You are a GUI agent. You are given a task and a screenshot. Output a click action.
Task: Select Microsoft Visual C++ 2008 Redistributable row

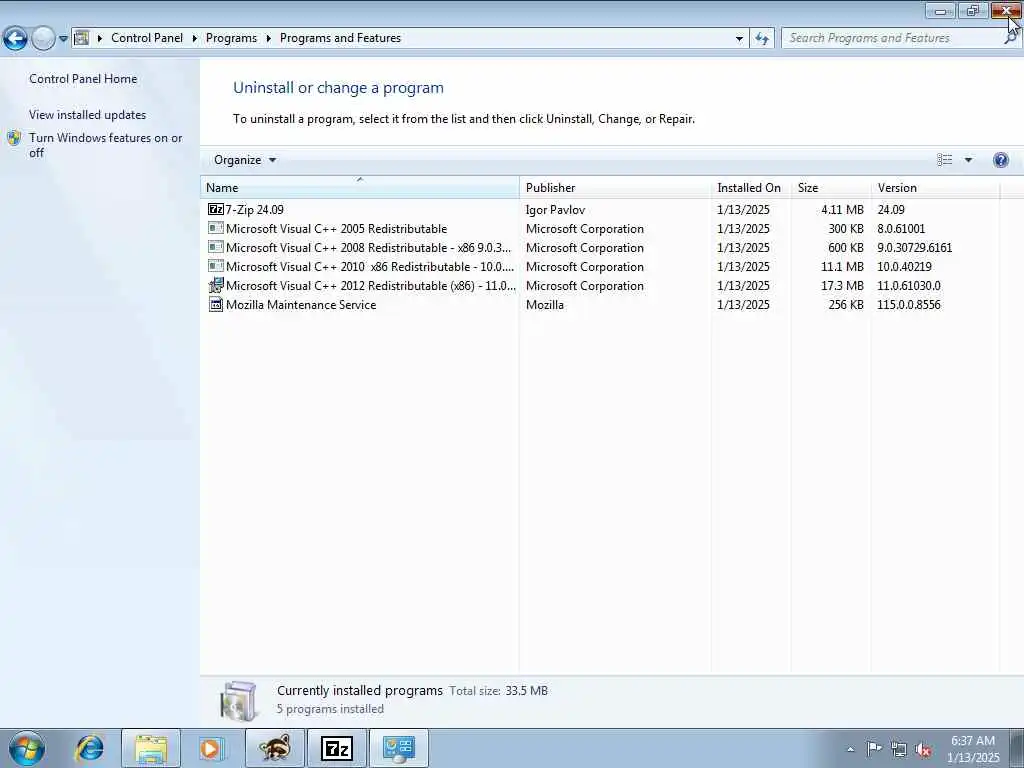coord(601,248)
